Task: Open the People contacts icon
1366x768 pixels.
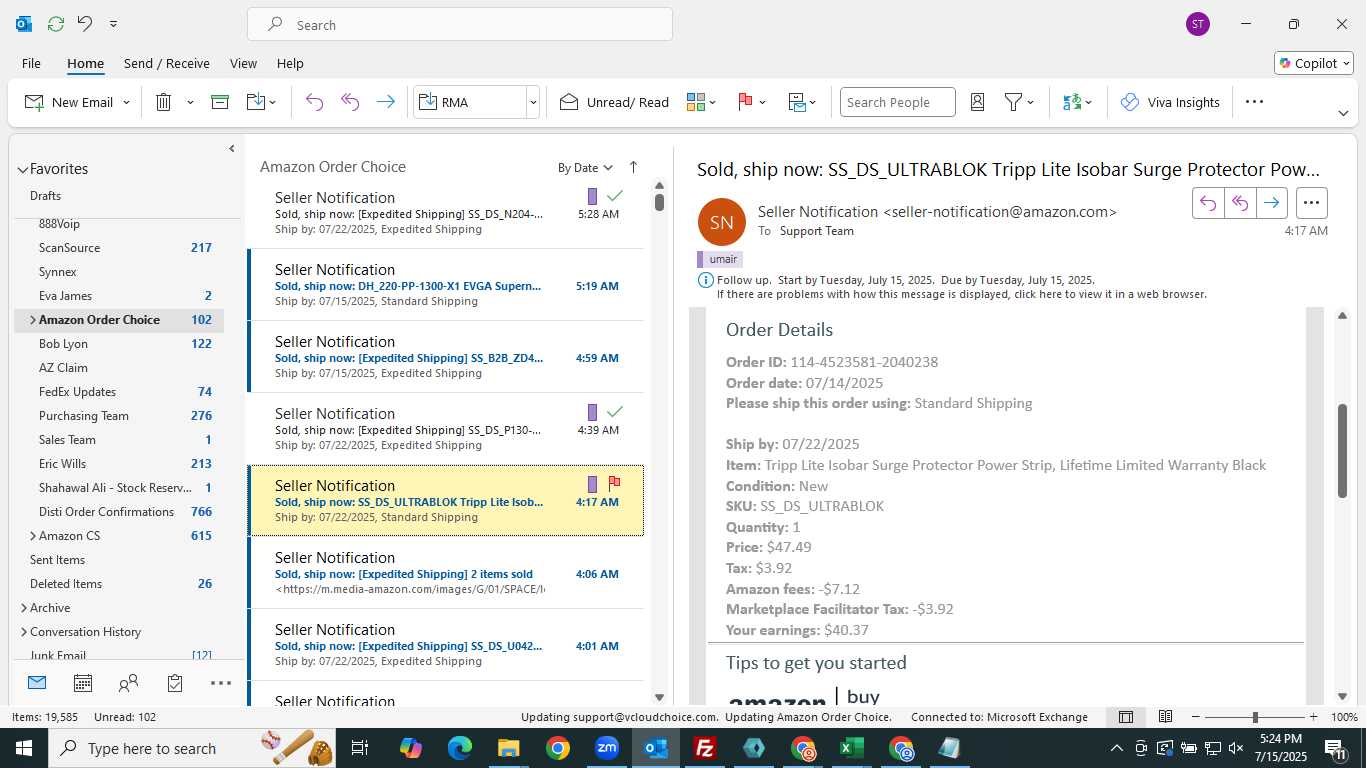Action: (128, 683)
